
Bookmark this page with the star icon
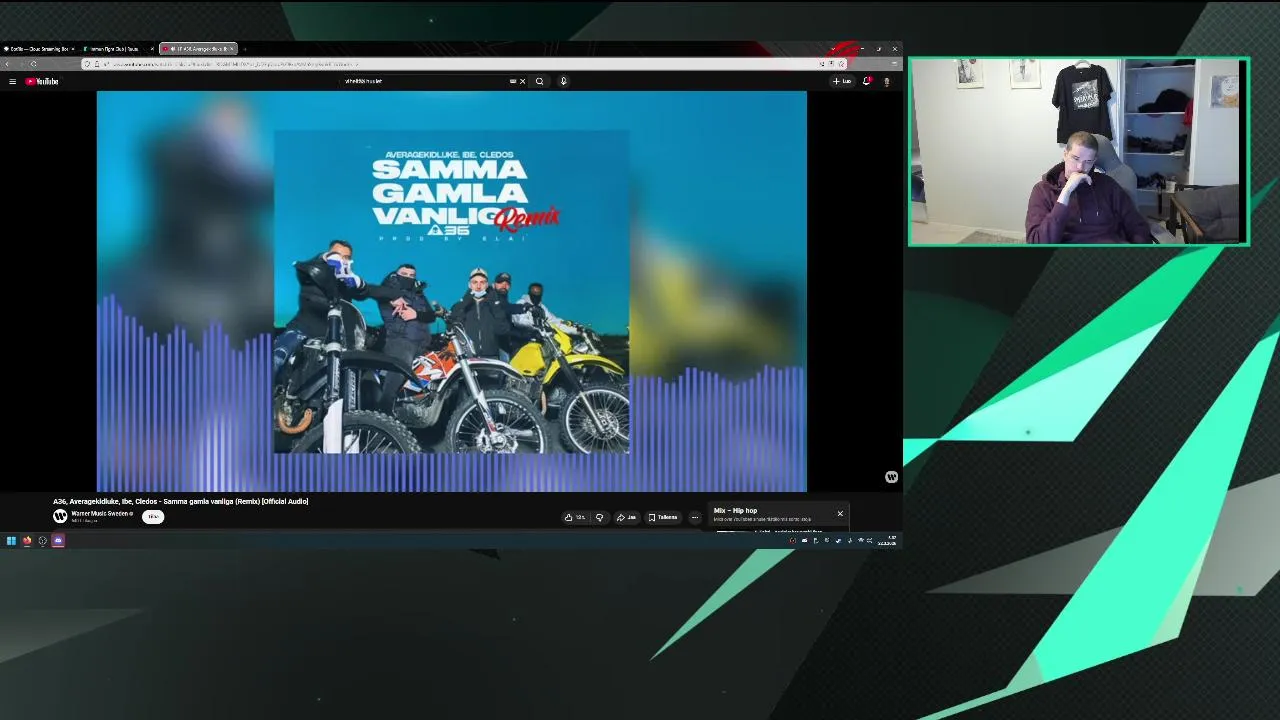click(841, 64)
